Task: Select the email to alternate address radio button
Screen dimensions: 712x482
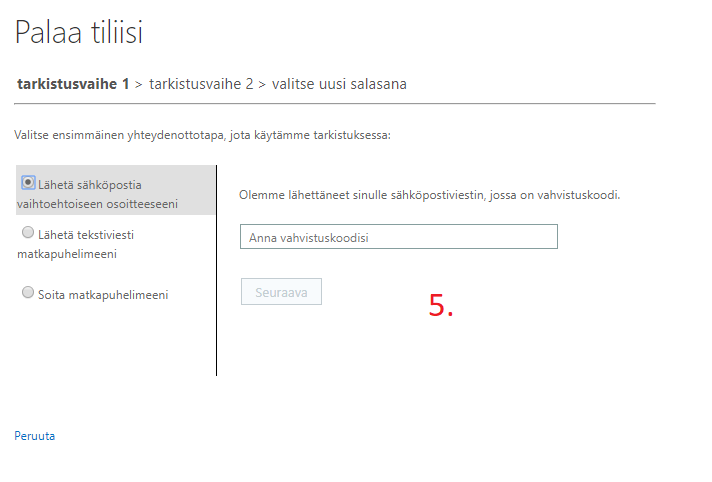Action: click(x=28, y=182)
